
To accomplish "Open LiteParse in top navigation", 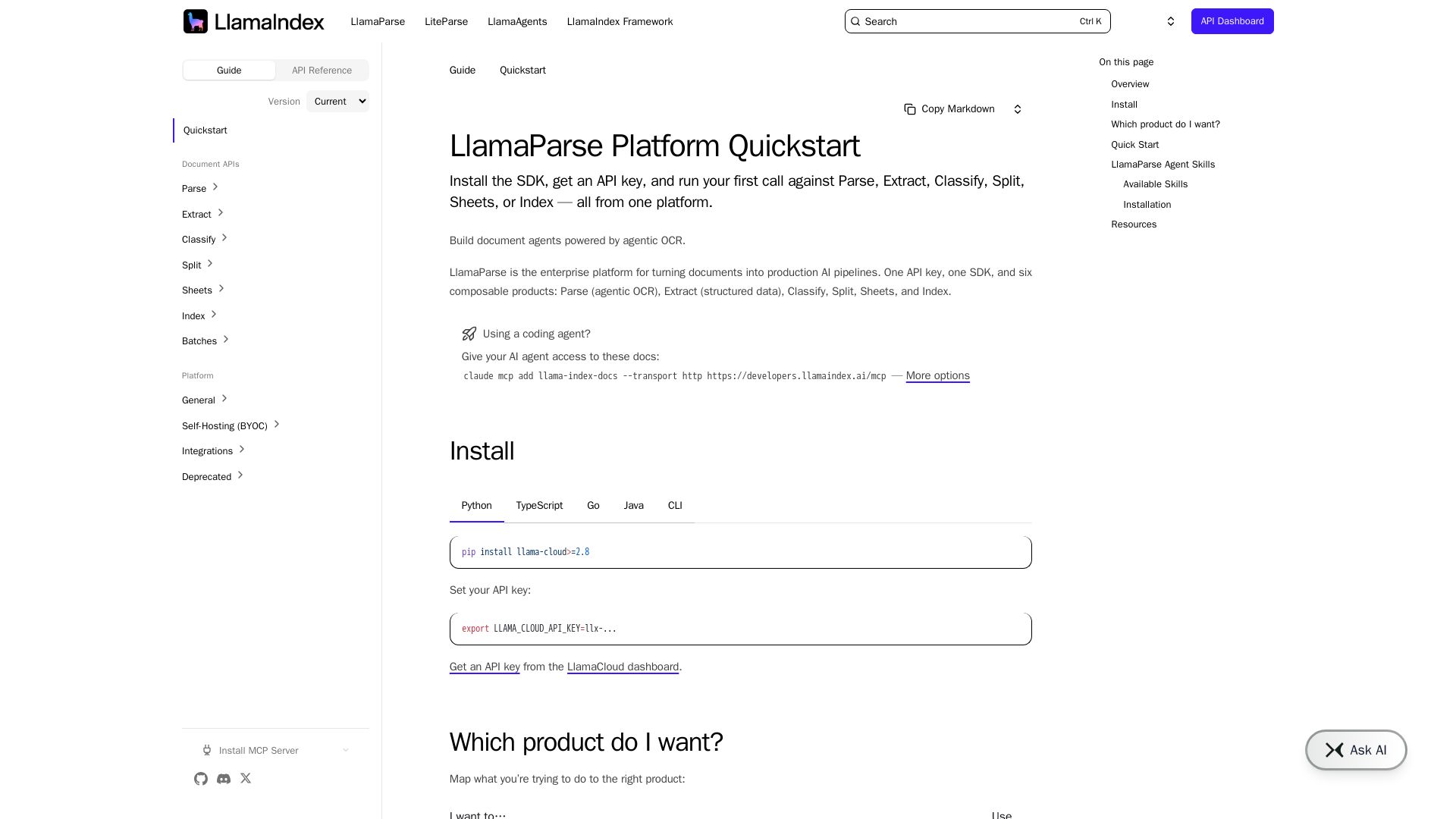I will pos(446,21).
